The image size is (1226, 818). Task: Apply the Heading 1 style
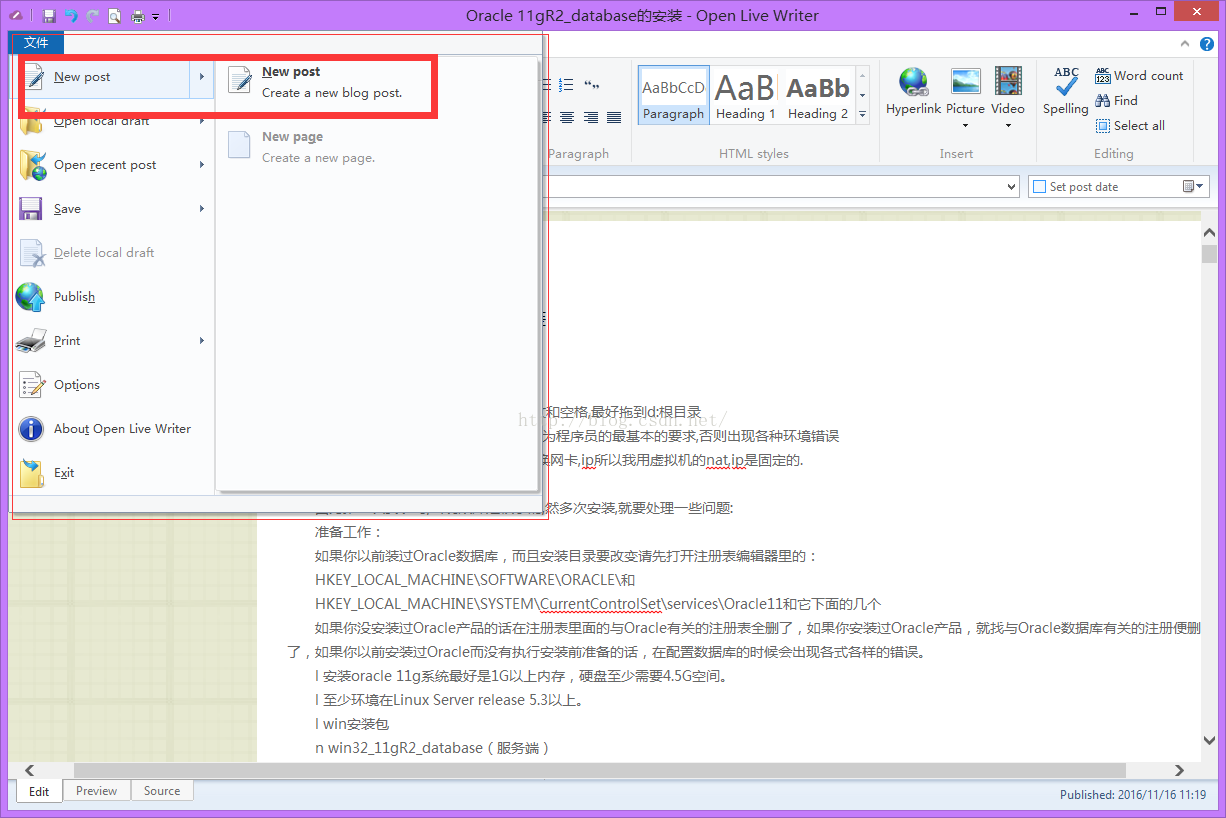click(745, 96)
